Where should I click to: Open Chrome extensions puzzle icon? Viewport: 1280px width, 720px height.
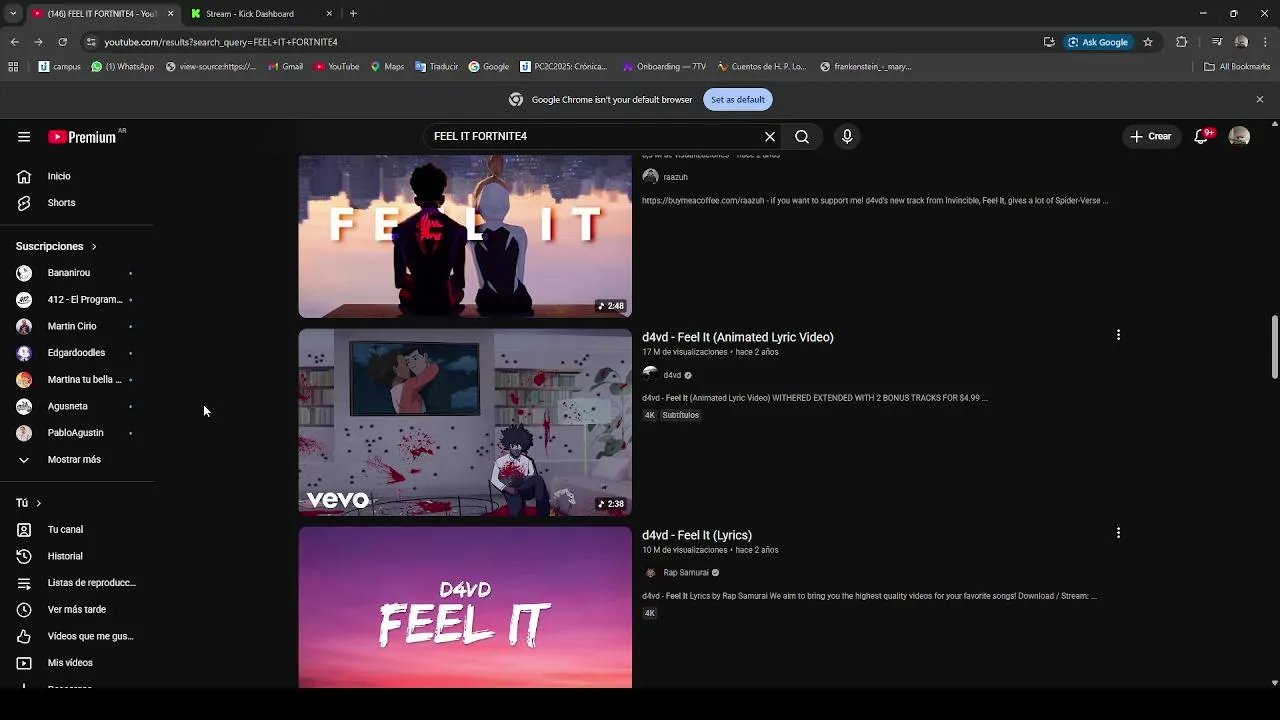coord(1182,42)
